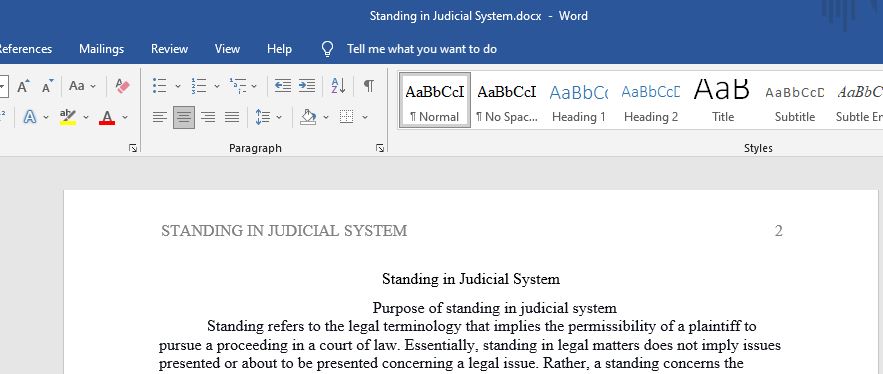Expand the line spacing dropdown
The height and width of the screenshot is (374, 883).
coord(279,117)
